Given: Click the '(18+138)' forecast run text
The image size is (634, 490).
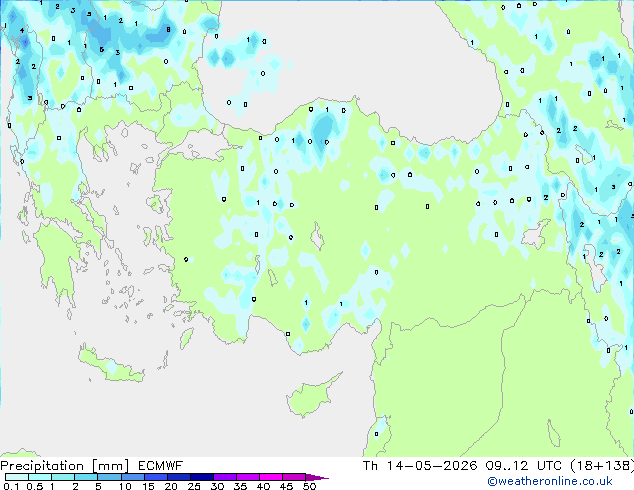Looking at the screenshot, I should click(x=602, y=466).
